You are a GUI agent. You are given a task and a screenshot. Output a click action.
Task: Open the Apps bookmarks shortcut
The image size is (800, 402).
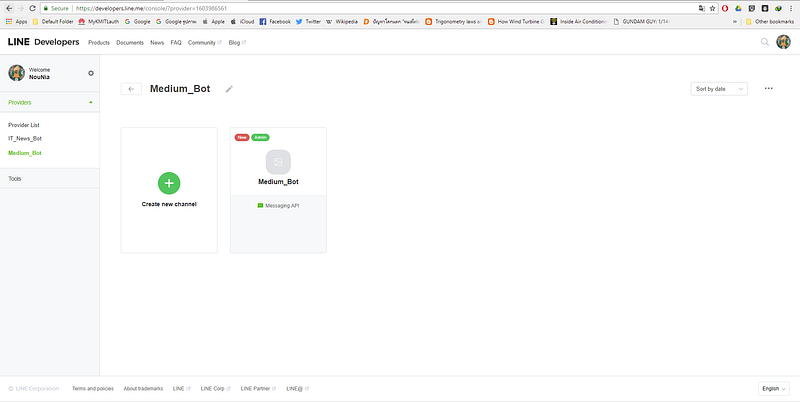point(16,21)
